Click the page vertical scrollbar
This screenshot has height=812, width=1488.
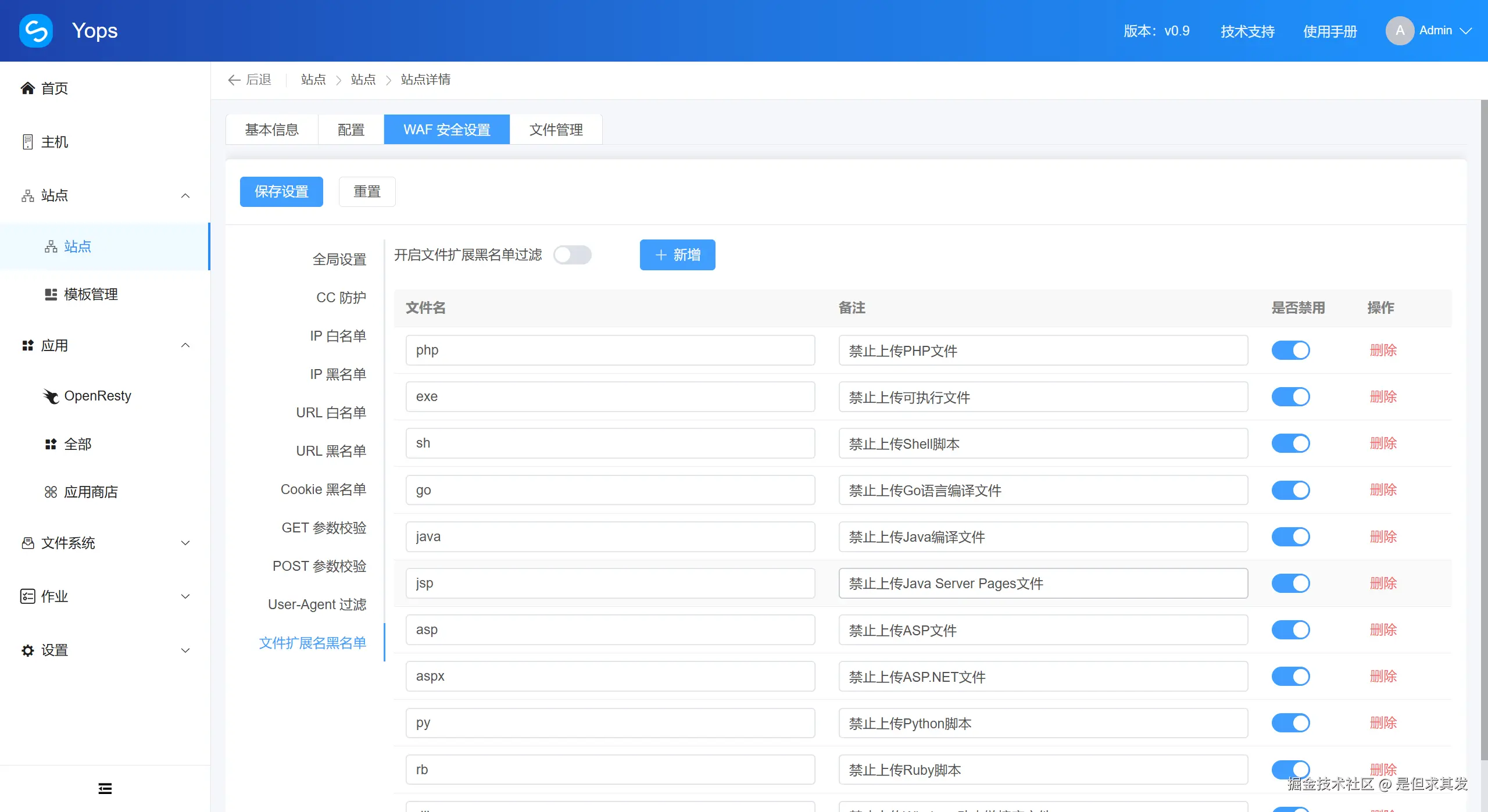pos(1483,430)
